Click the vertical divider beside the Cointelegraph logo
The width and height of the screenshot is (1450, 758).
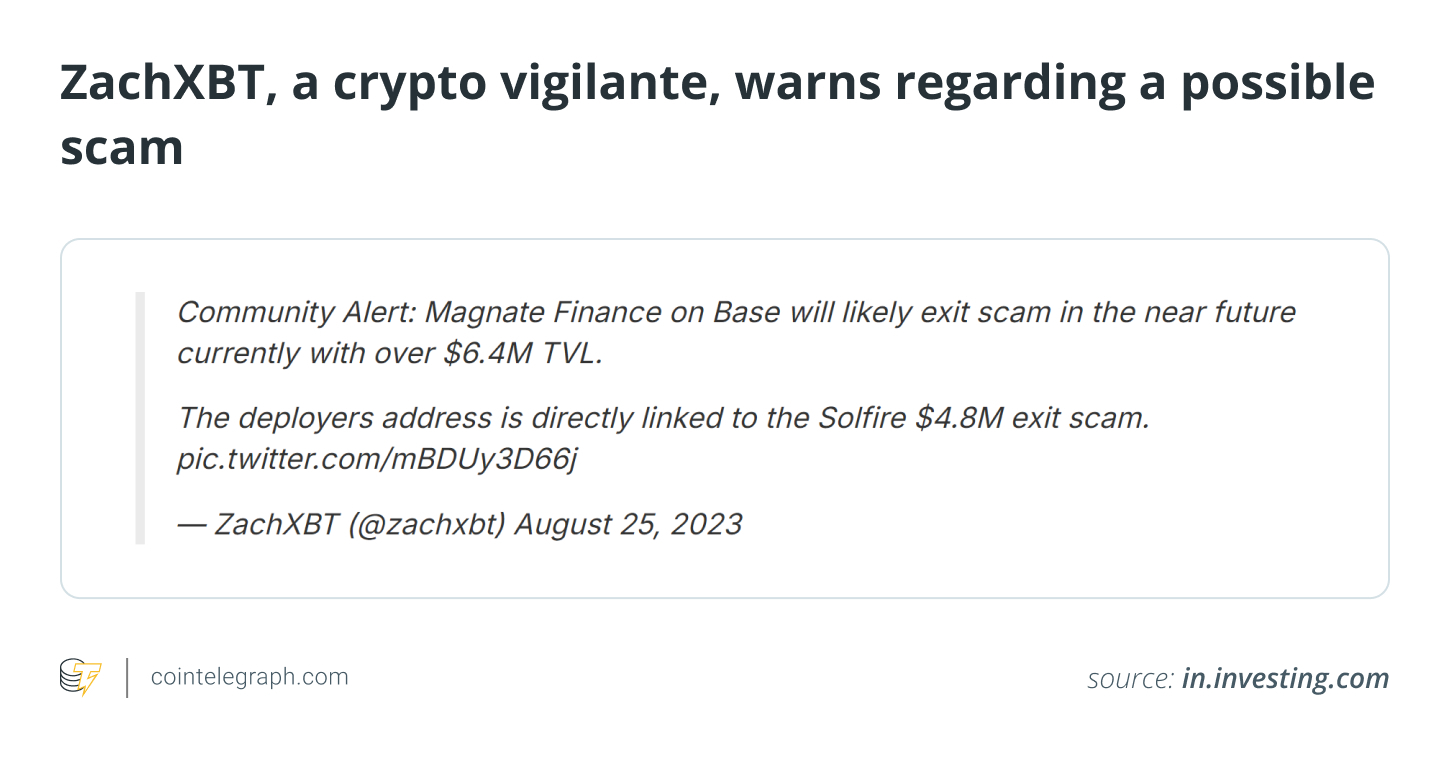click(127, 677)
